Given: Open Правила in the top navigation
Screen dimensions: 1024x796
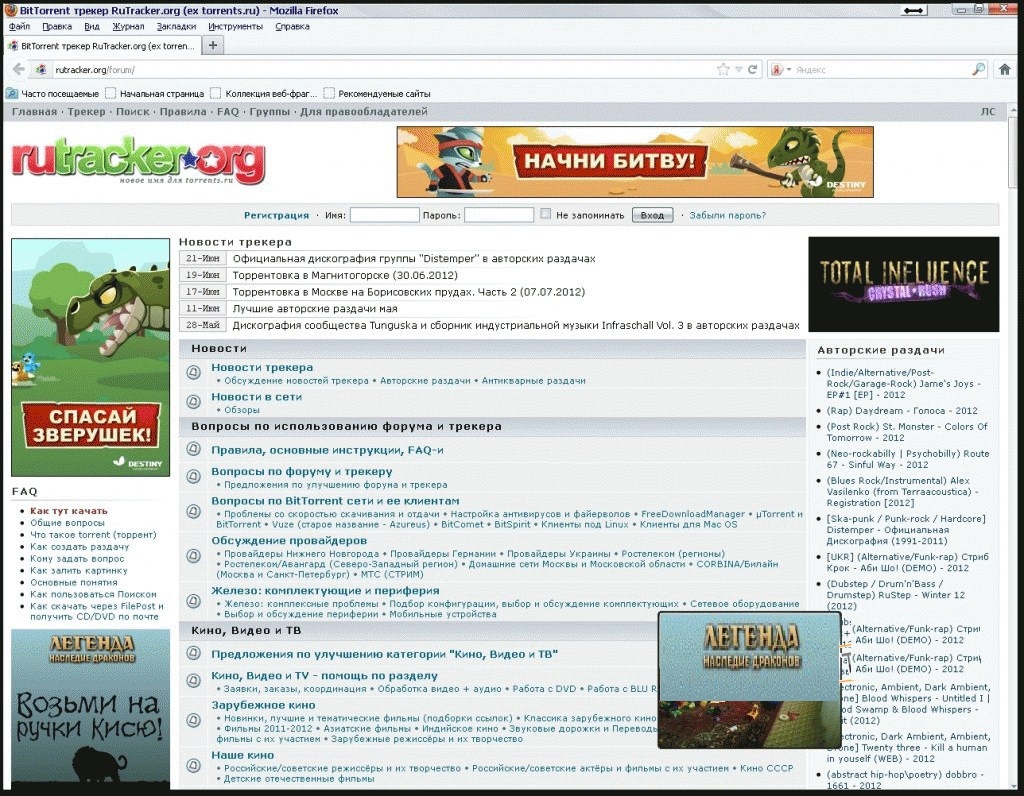Looking at the screenshot, I should click(183, 112).
